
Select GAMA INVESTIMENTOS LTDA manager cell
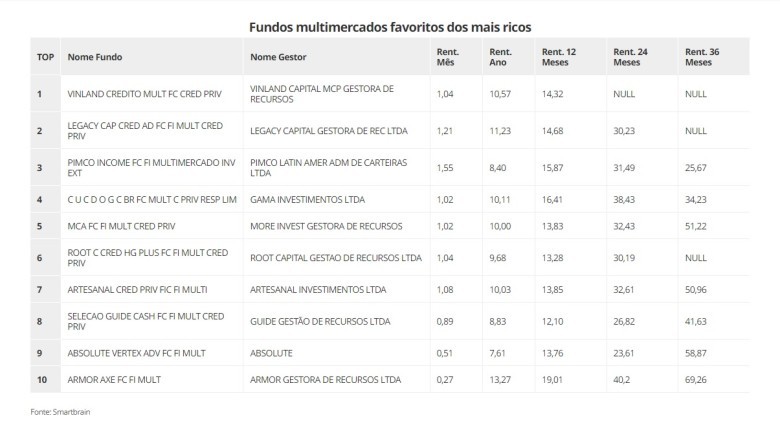click(x=307, y=200)
